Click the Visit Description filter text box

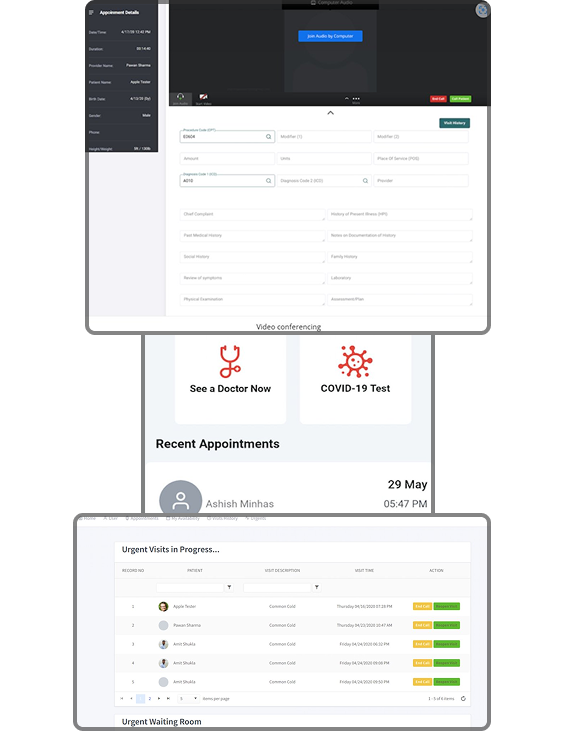pos(277,587)
